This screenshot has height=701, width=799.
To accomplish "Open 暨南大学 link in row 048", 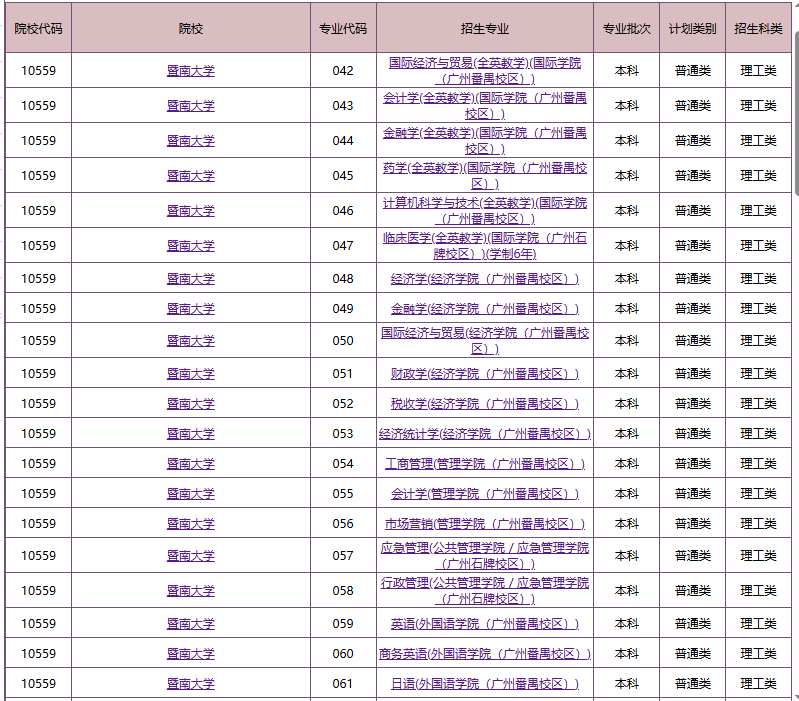I will click(x=191, y=279).
